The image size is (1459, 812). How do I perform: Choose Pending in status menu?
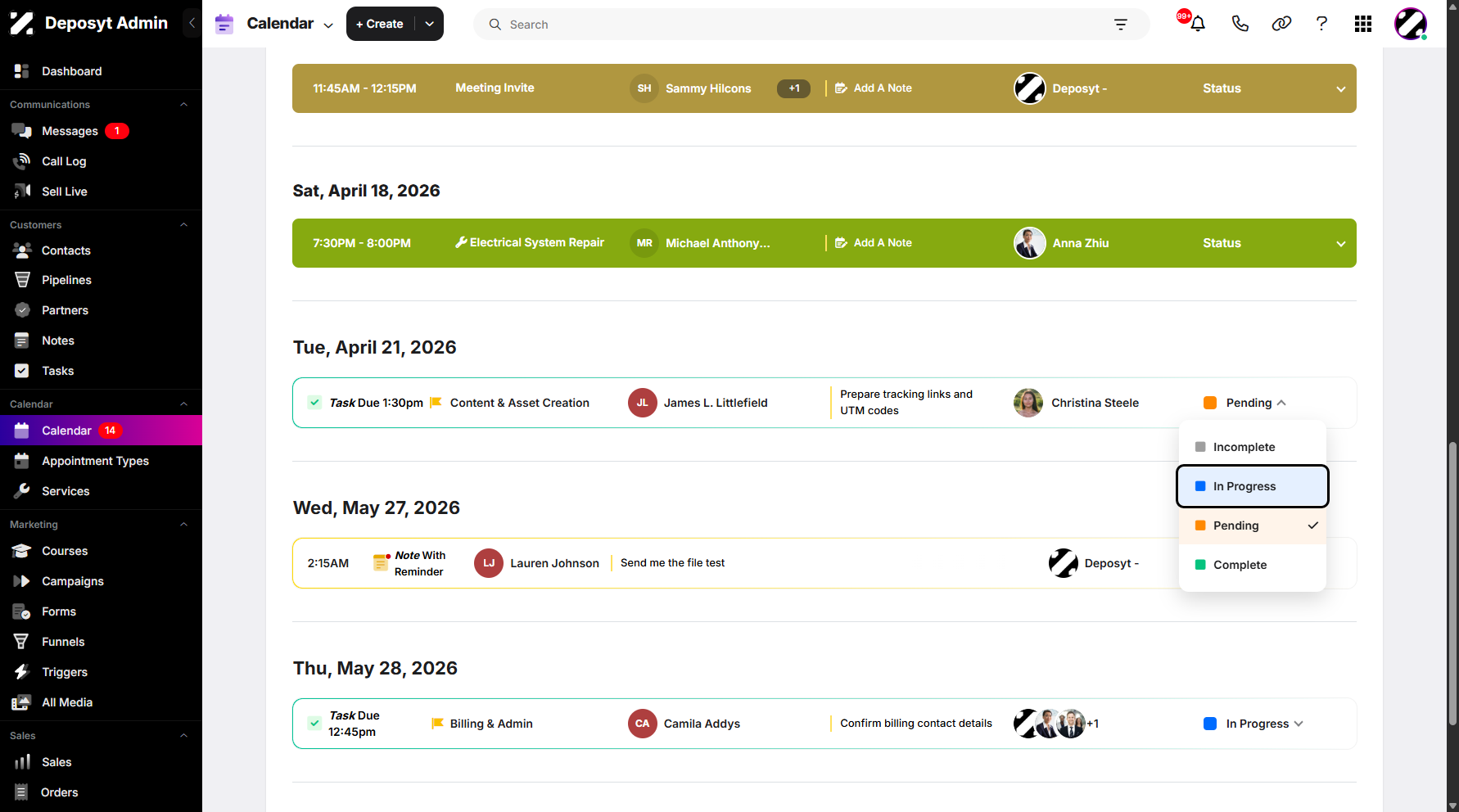click(1252, 526)
